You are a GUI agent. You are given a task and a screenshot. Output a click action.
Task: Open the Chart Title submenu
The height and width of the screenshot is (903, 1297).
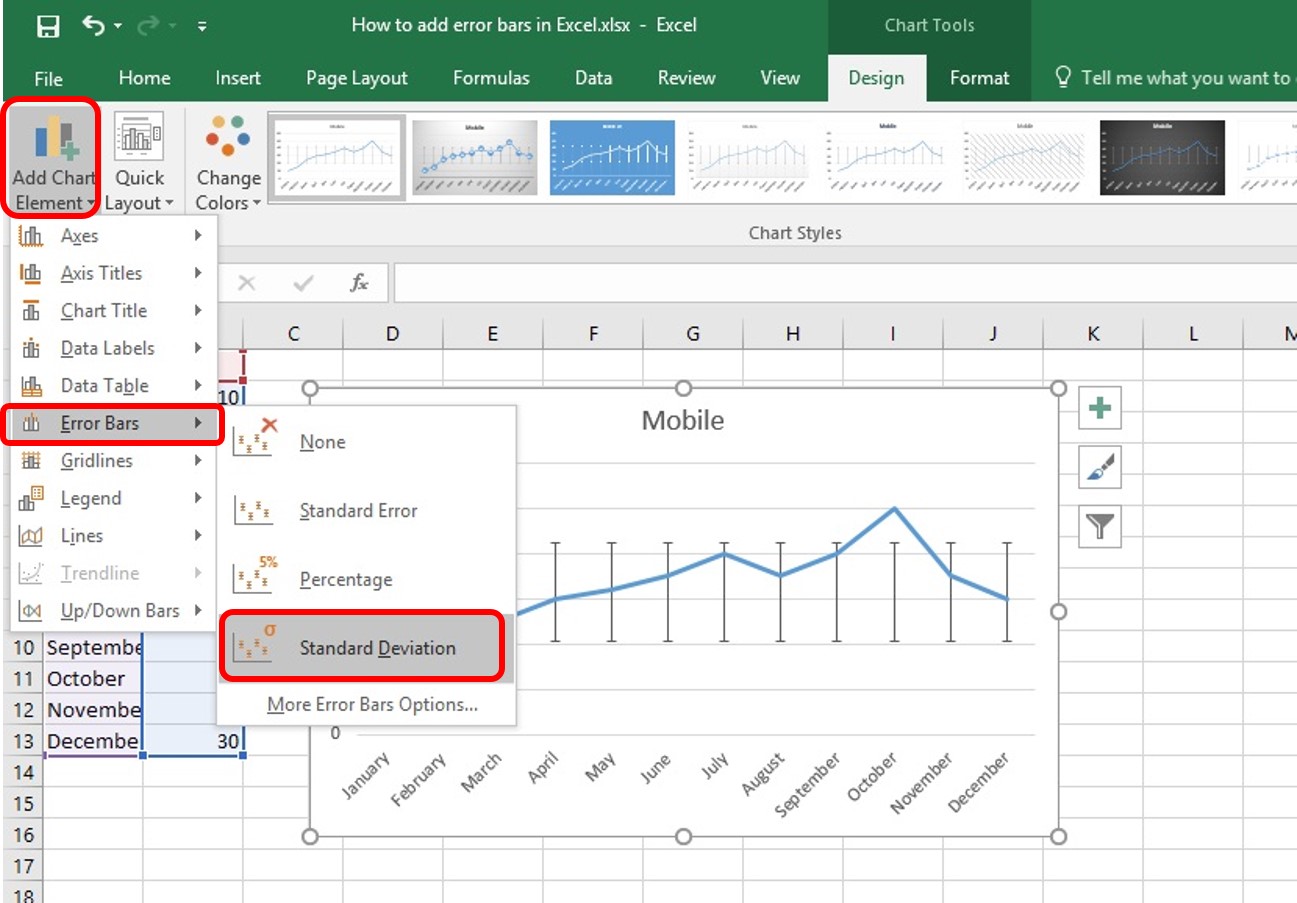coord(113,311)
